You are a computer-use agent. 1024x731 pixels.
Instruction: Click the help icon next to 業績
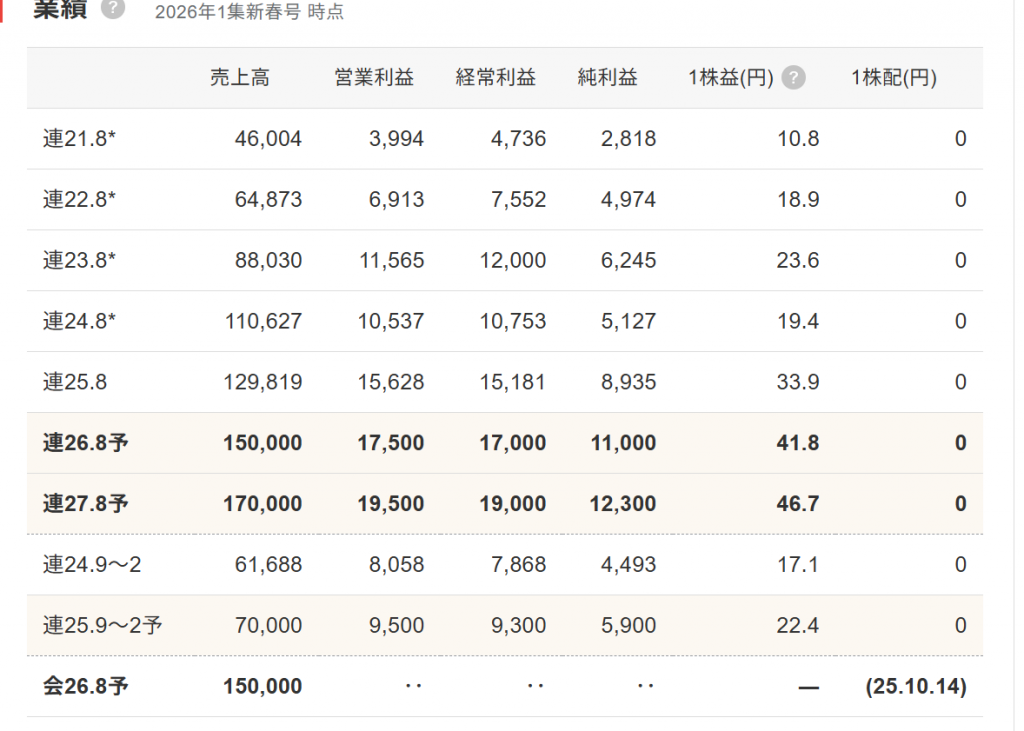tap(113, 10)
